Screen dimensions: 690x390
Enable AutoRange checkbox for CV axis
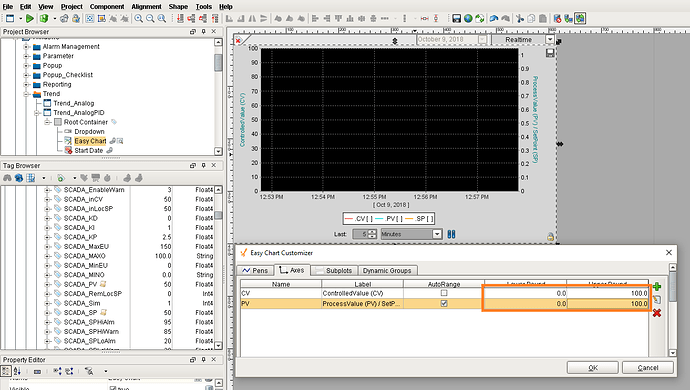(x=444, y=293)
